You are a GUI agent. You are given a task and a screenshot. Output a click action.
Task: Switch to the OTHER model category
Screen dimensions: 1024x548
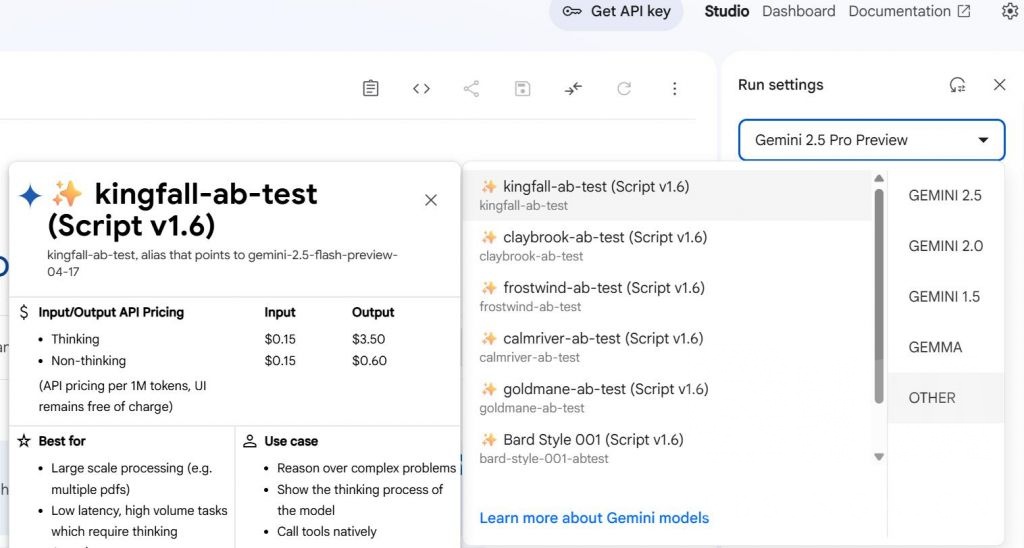(x=932, y=398)
